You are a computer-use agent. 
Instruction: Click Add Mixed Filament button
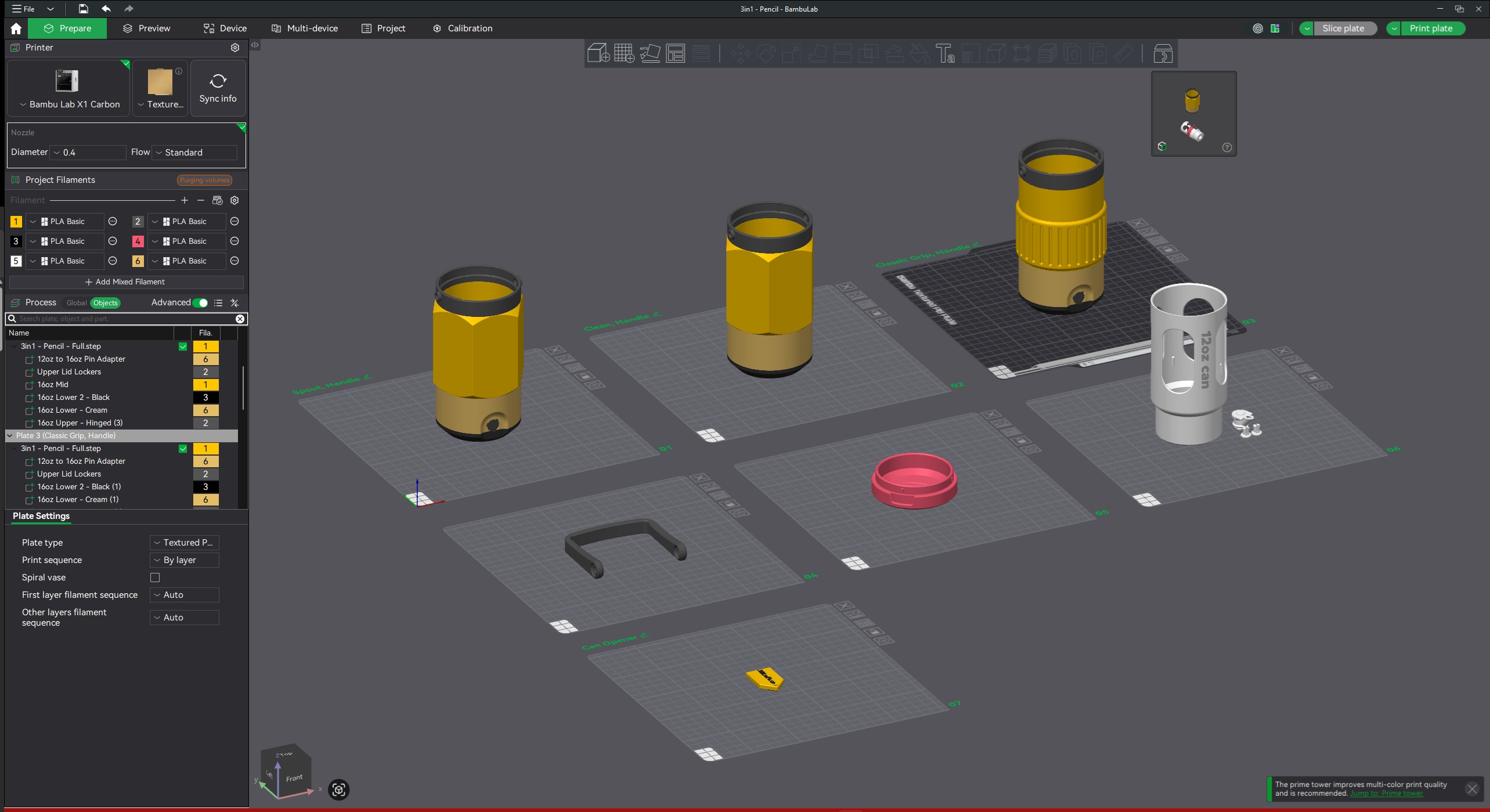click(x=125, y=282)
